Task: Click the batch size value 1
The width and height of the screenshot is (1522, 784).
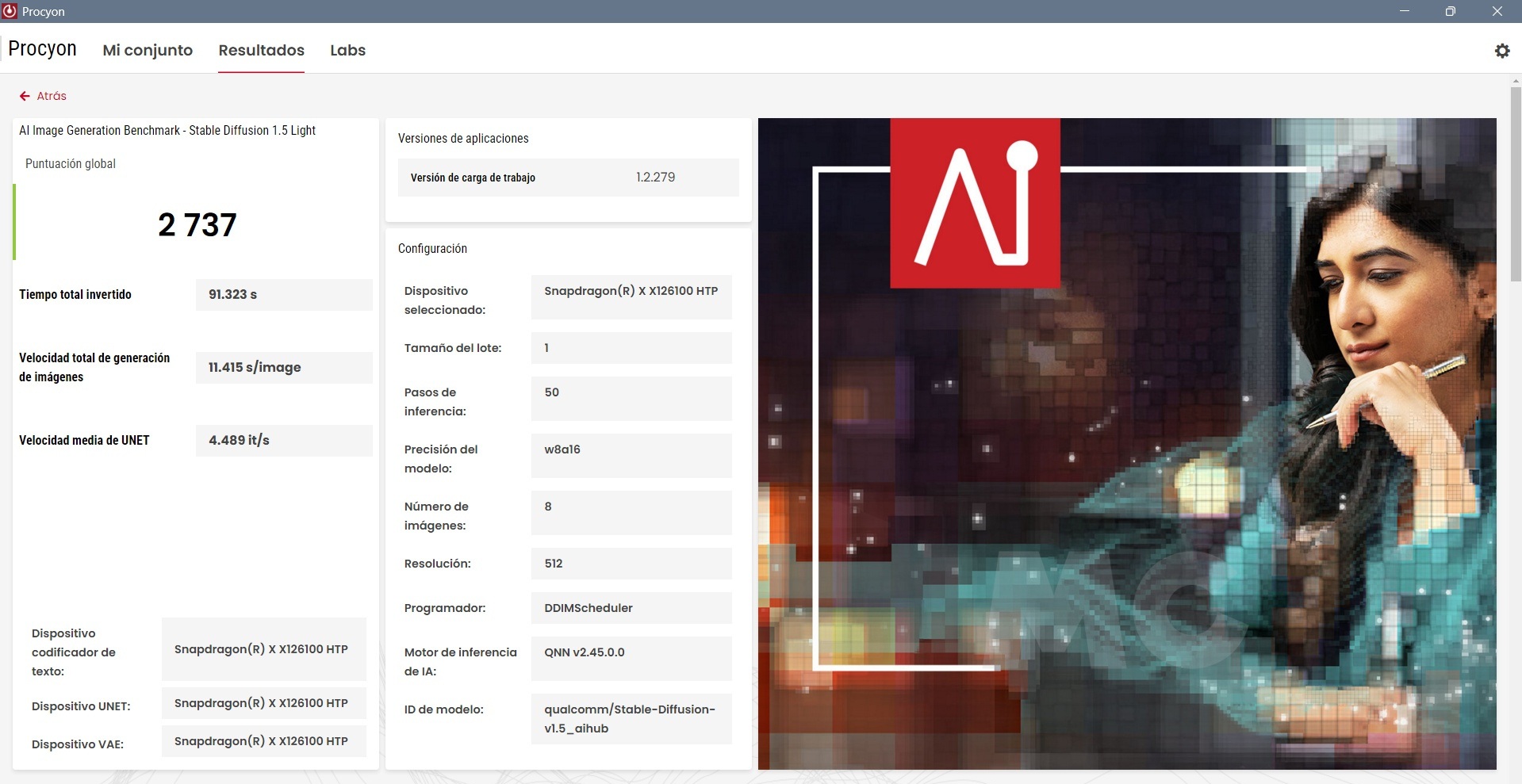Action: tap(631, 348)
